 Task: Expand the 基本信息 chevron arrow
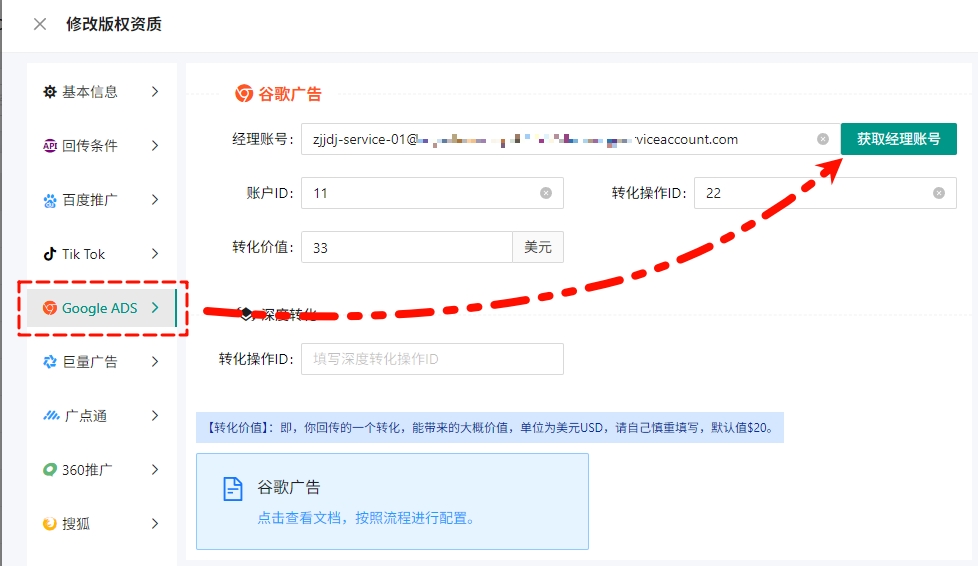click(155, 92)
